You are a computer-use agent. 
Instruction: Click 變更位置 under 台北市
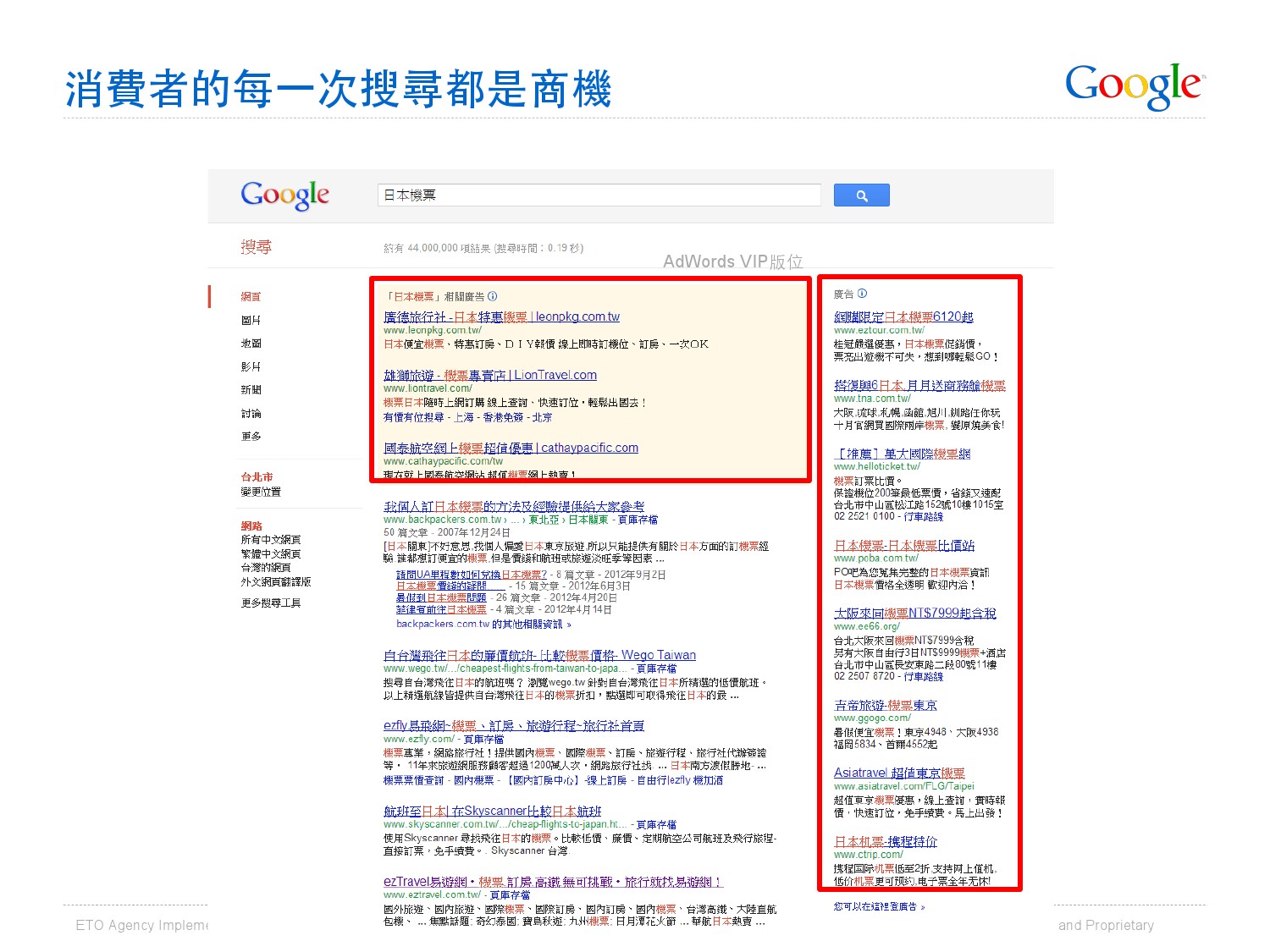(261, 492)
